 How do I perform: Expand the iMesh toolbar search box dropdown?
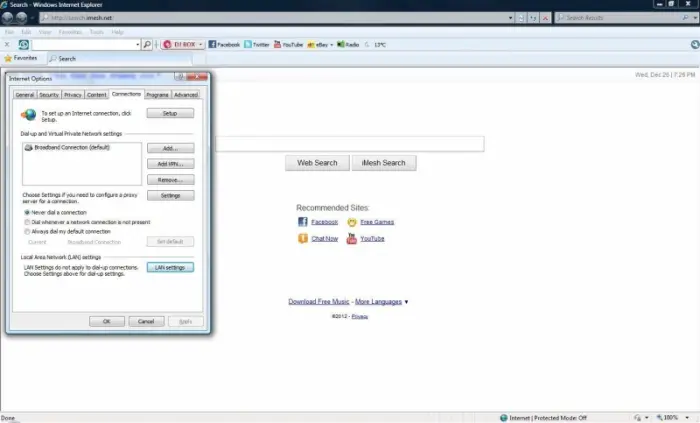(x=138, y=45)
